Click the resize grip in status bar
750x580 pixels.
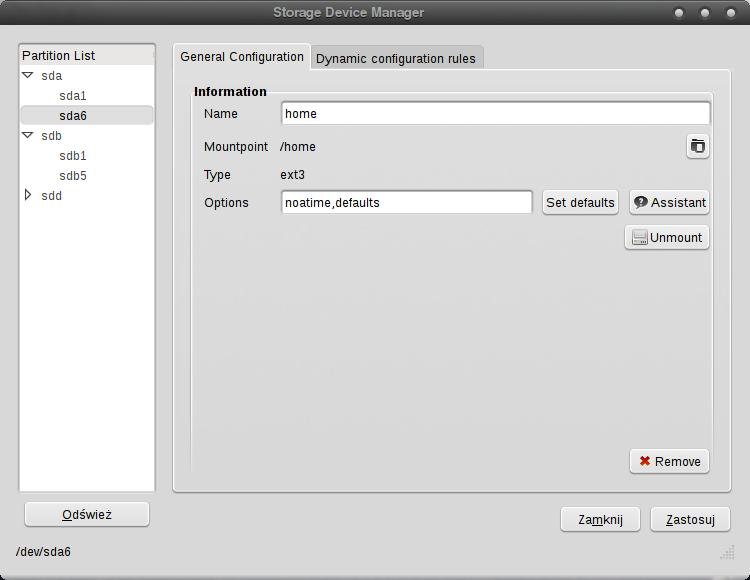[x=728, y=552]
